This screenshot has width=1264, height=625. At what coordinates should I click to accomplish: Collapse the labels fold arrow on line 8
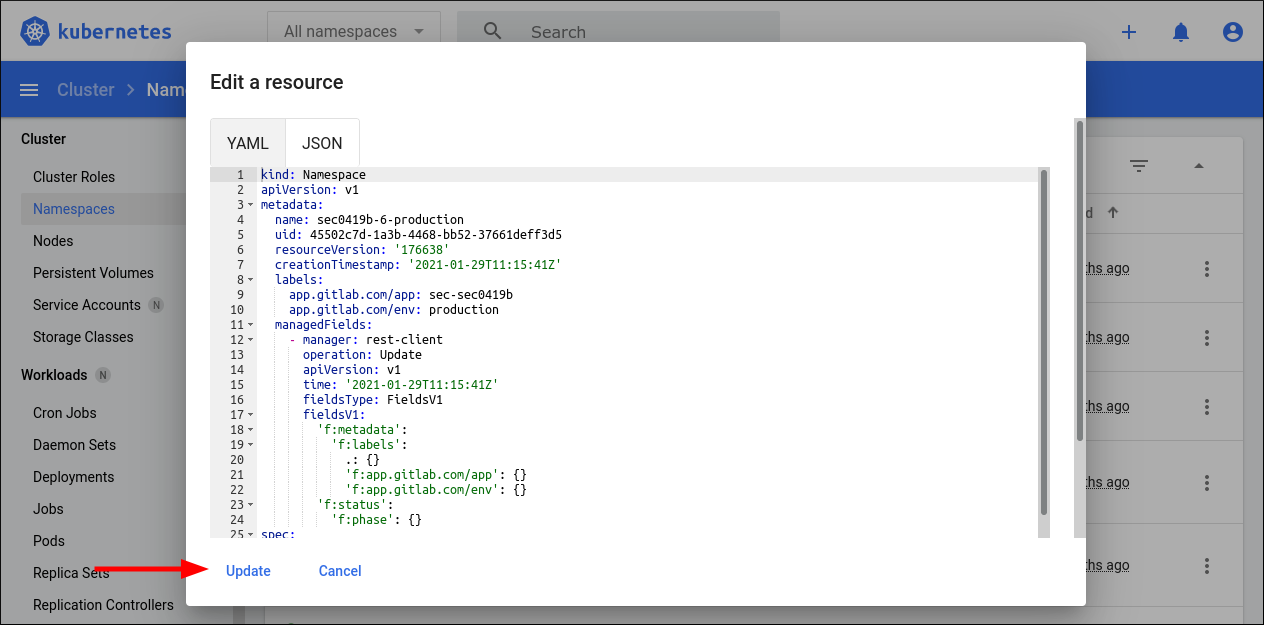click(x=251, y=280)
